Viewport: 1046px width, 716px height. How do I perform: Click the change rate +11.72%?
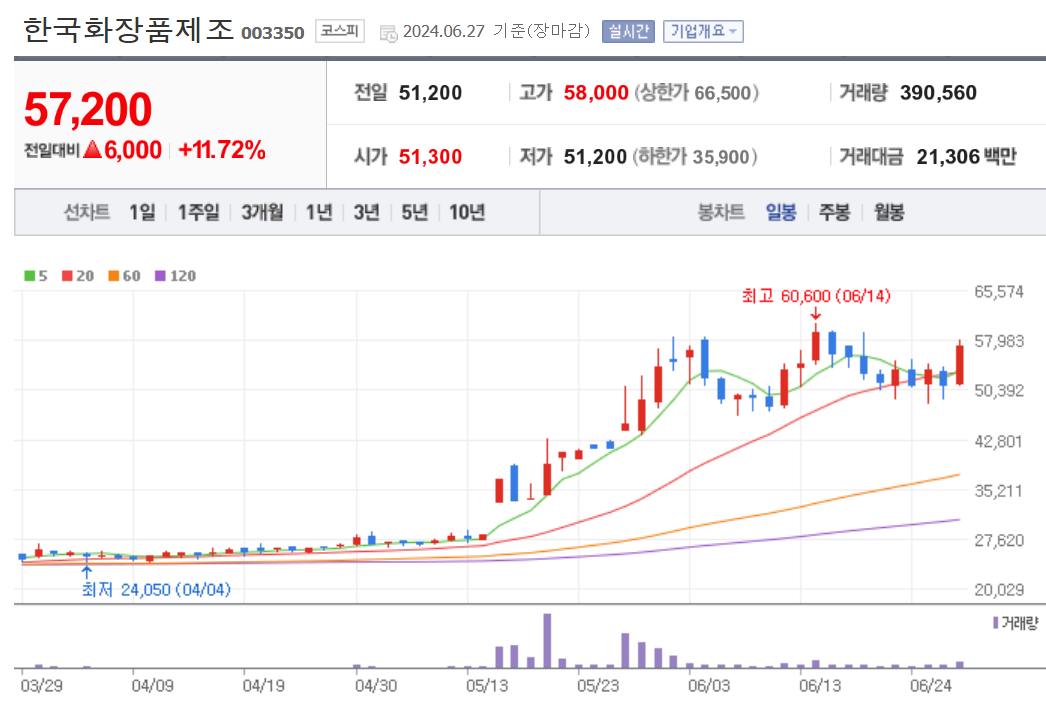[x=222, y=150]
